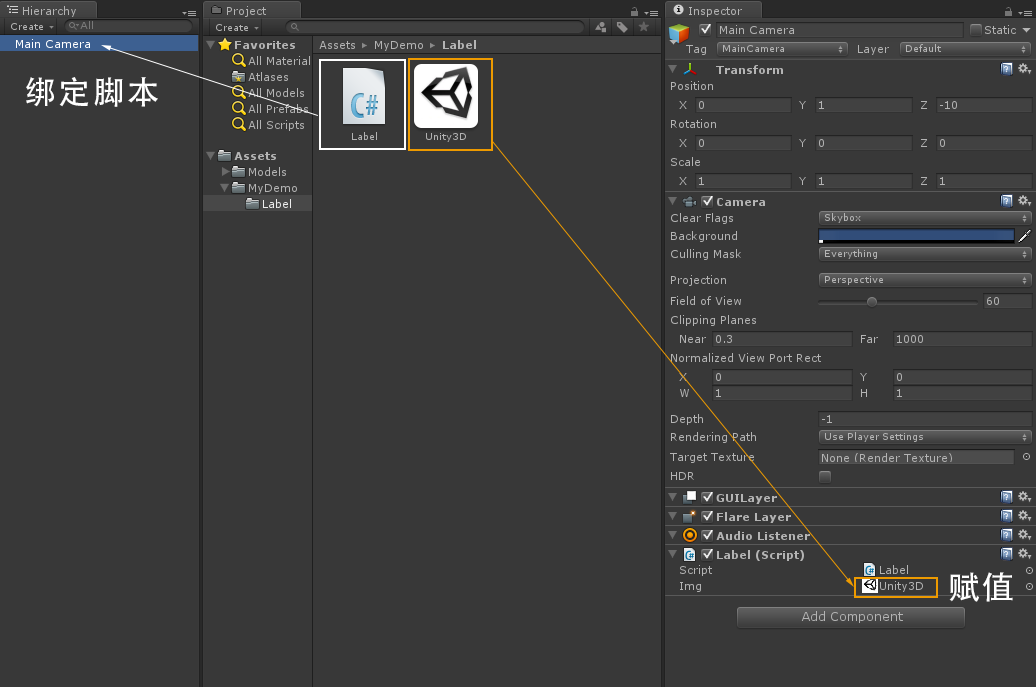Click the Img field object picker circle
The image size is (1036, 687).
1031,587
